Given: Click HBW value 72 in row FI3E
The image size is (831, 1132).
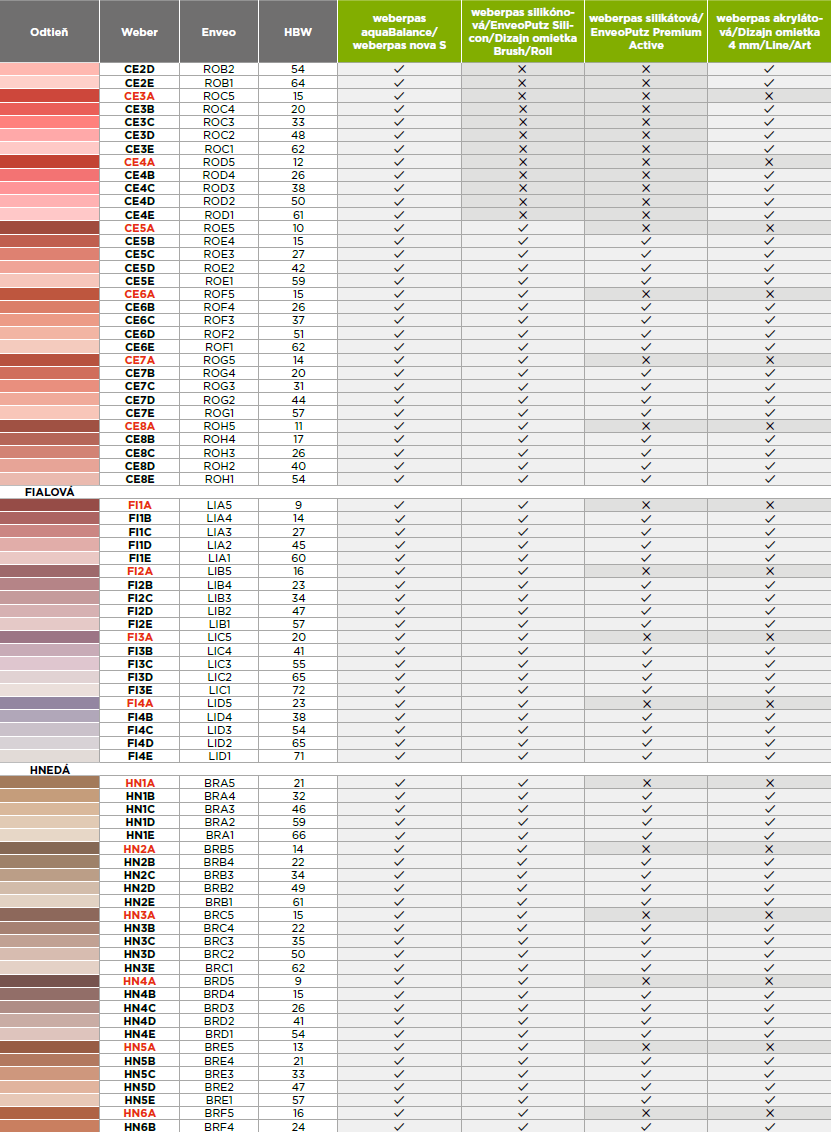Looking at the screenshot, I should [298, 690].
